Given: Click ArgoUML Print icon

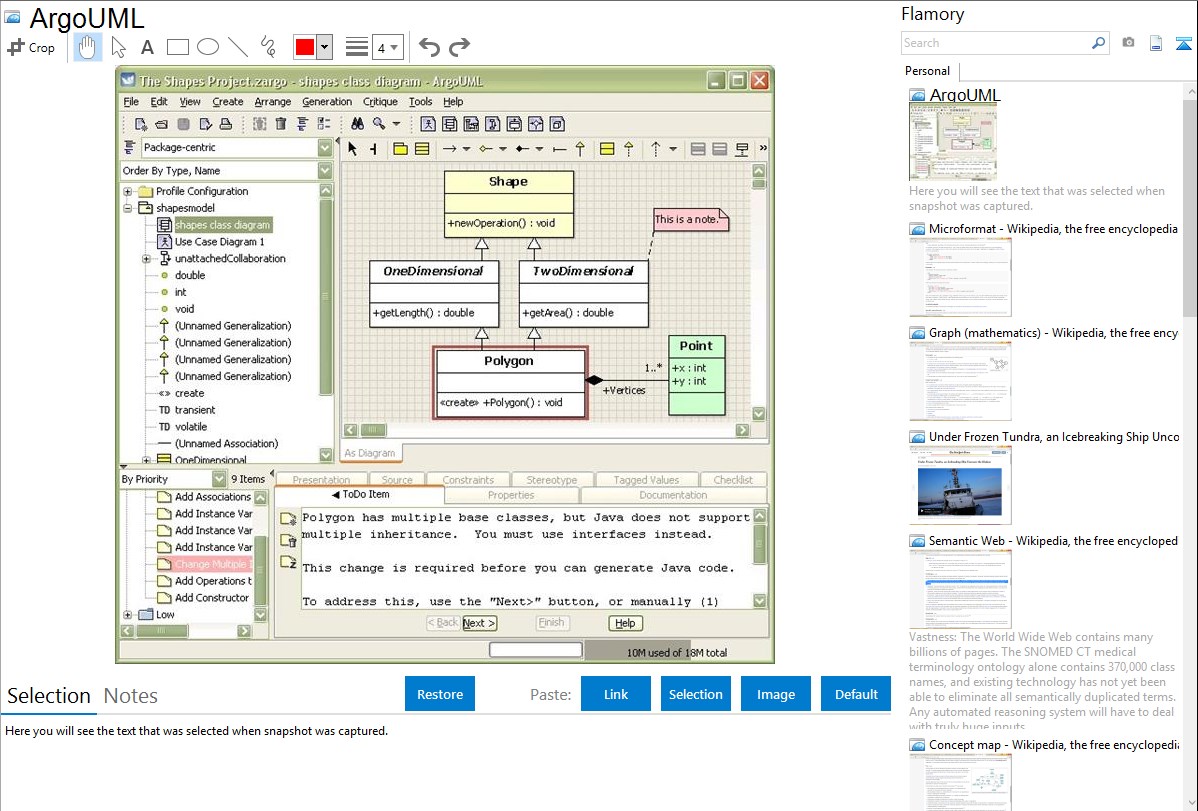Looking at the screenshot, I should pyautogui.click(x=226, y=124).
